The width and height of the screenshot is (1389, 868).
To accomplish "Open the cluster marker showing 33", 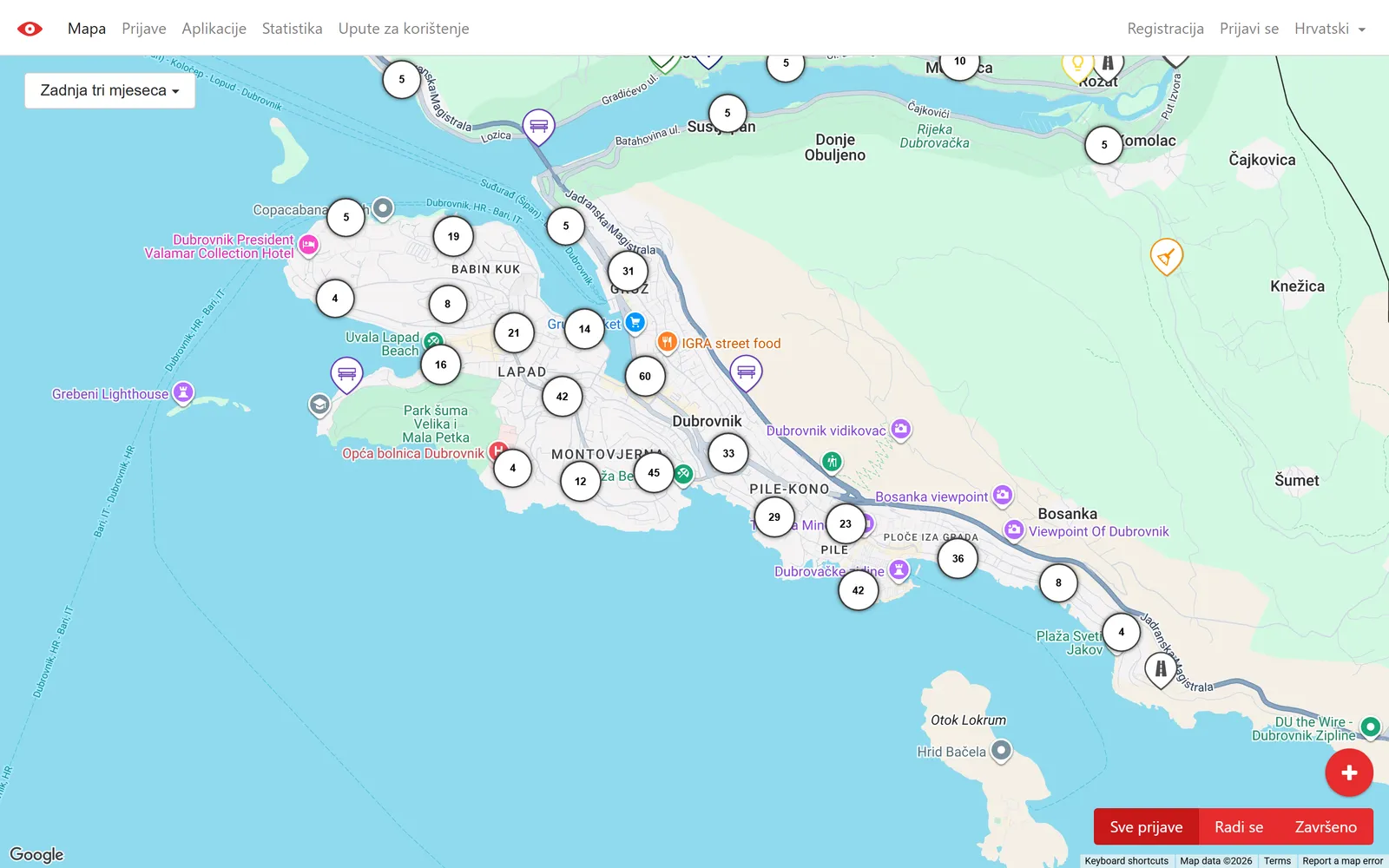I will click(728, 453).
